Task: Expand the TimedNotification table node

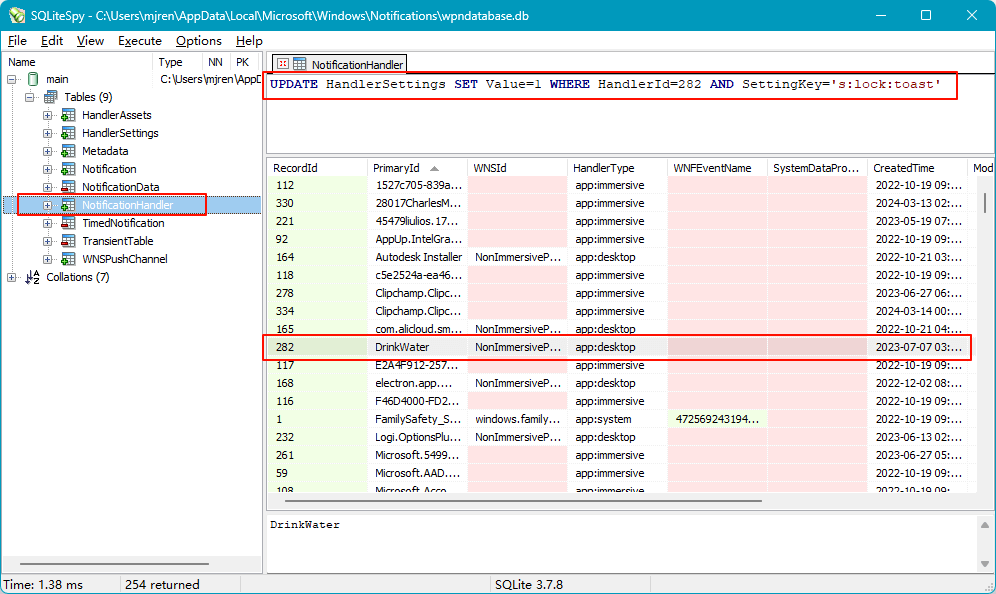Action: [x=48, y=223]
